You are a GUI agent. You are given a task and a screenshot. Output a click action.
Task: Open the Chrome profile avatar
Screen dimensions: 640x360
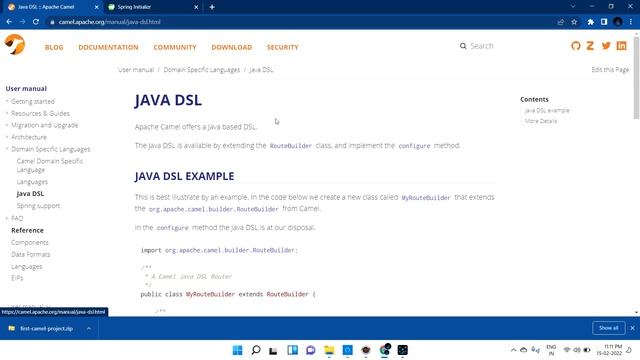[x=618, y=22]
